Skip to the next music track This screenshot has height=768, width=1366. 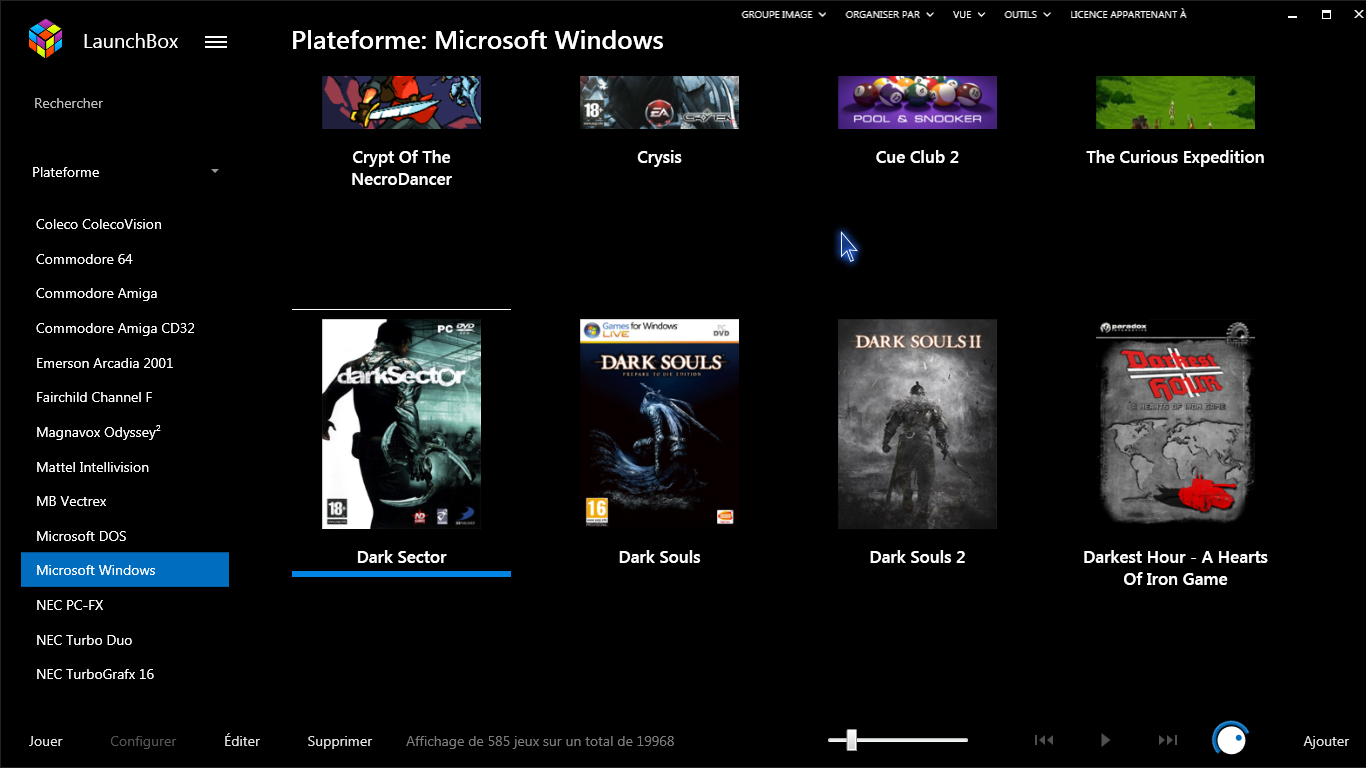coord(1167,740)
